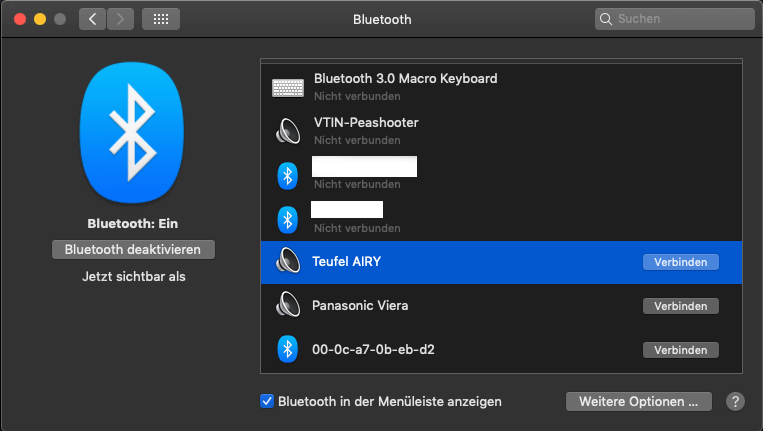Connect to Teufel AIRY with Verbinden

[x=680, y=262]
